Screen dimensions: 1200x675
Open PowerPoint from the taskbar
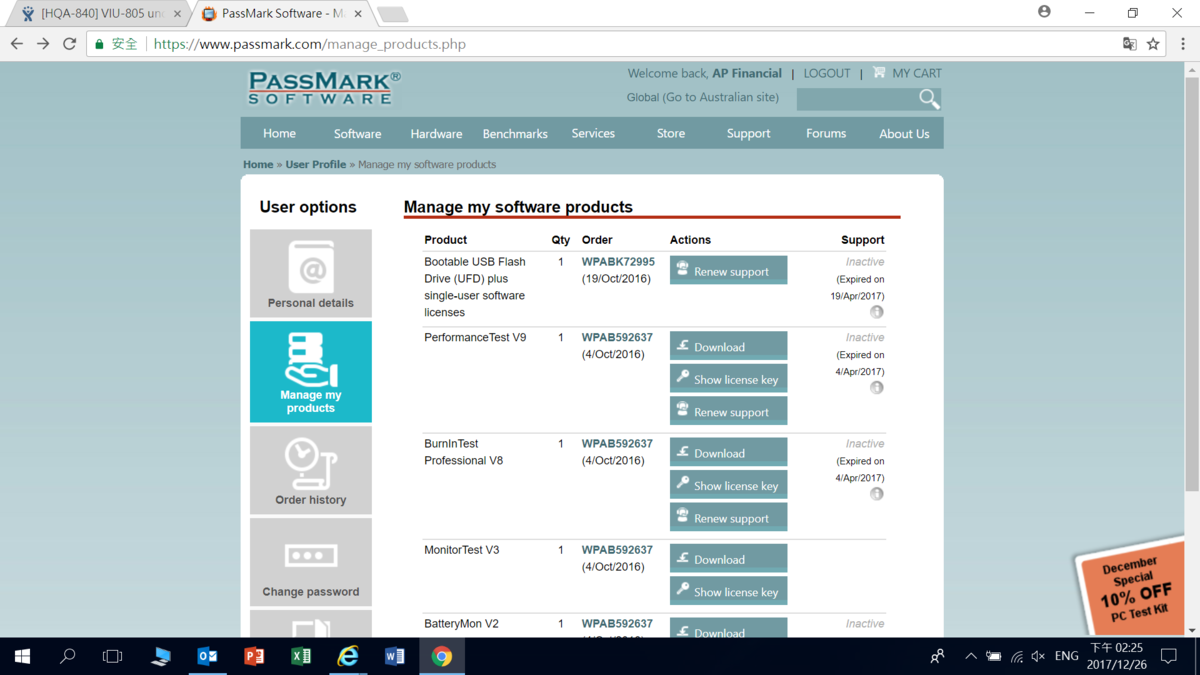tap(254, 656)
